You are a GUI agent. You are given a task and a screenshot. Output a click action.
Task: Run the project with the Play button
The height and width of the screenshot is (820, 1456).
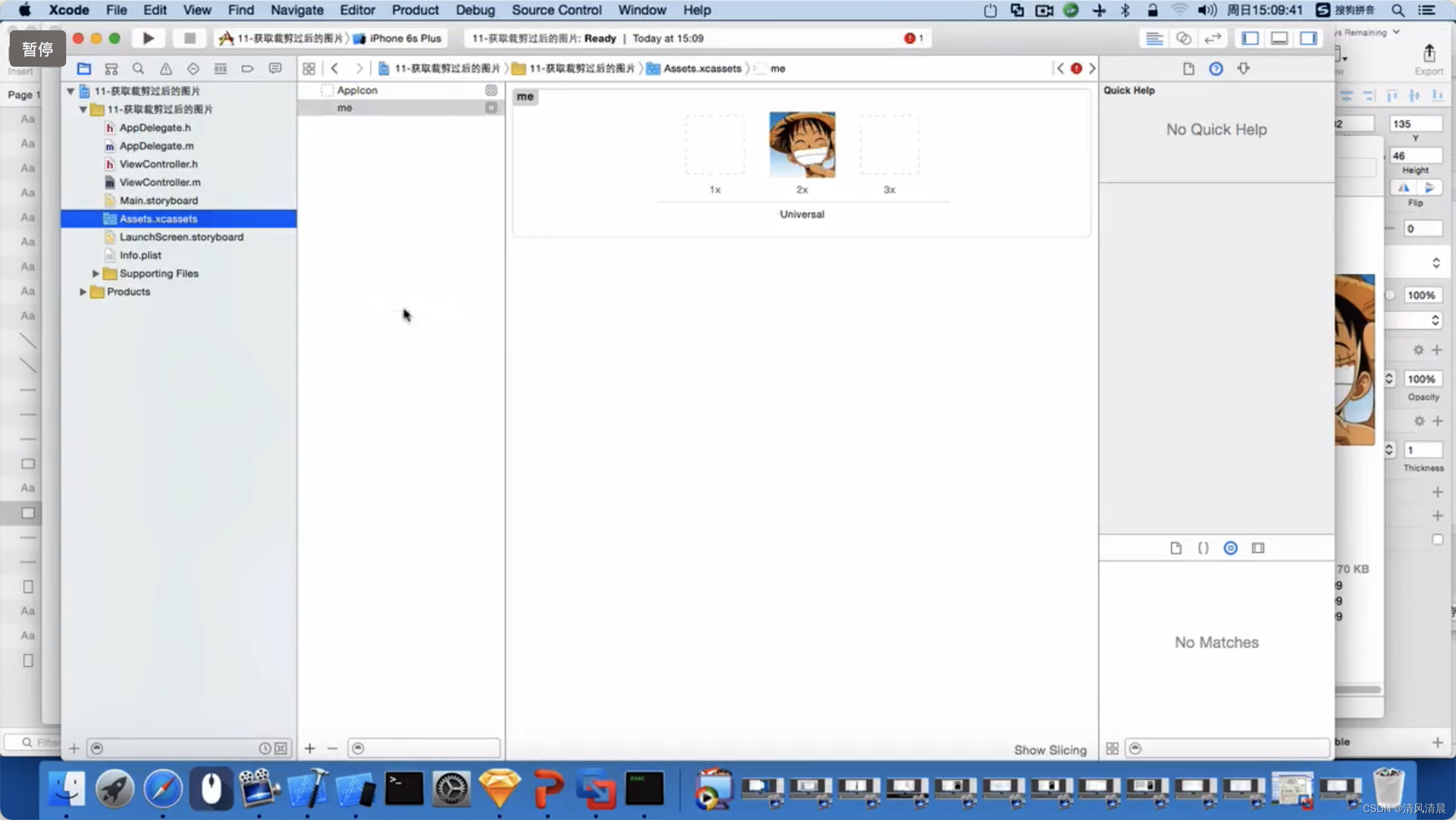coord(148,38)
